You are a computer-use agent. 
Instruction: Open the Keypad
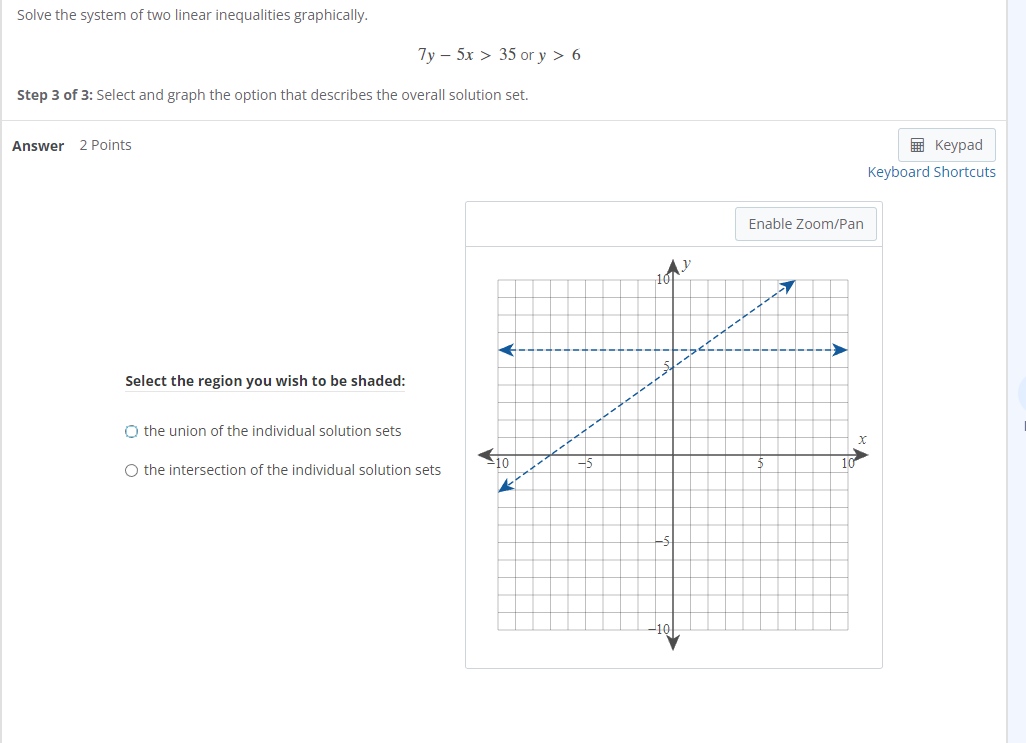pyautogui.click(x=946, y=144)
